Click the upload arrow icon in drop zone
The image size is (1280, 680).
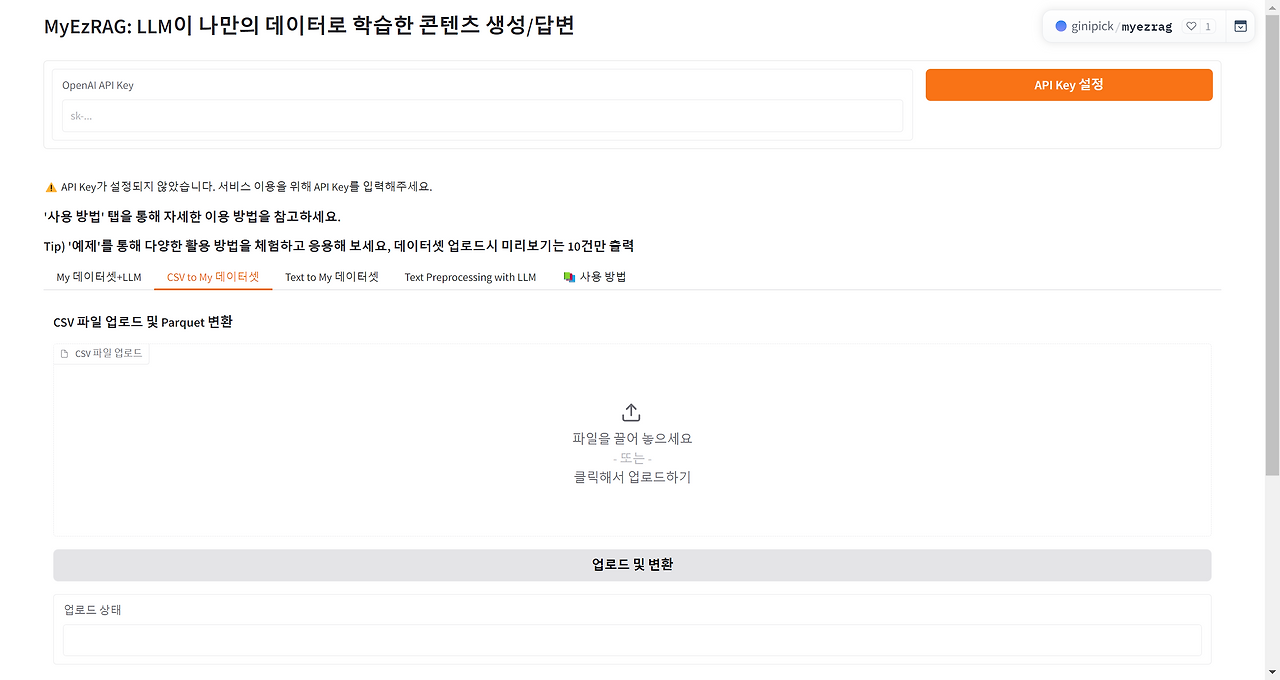[x=631, y=412]
